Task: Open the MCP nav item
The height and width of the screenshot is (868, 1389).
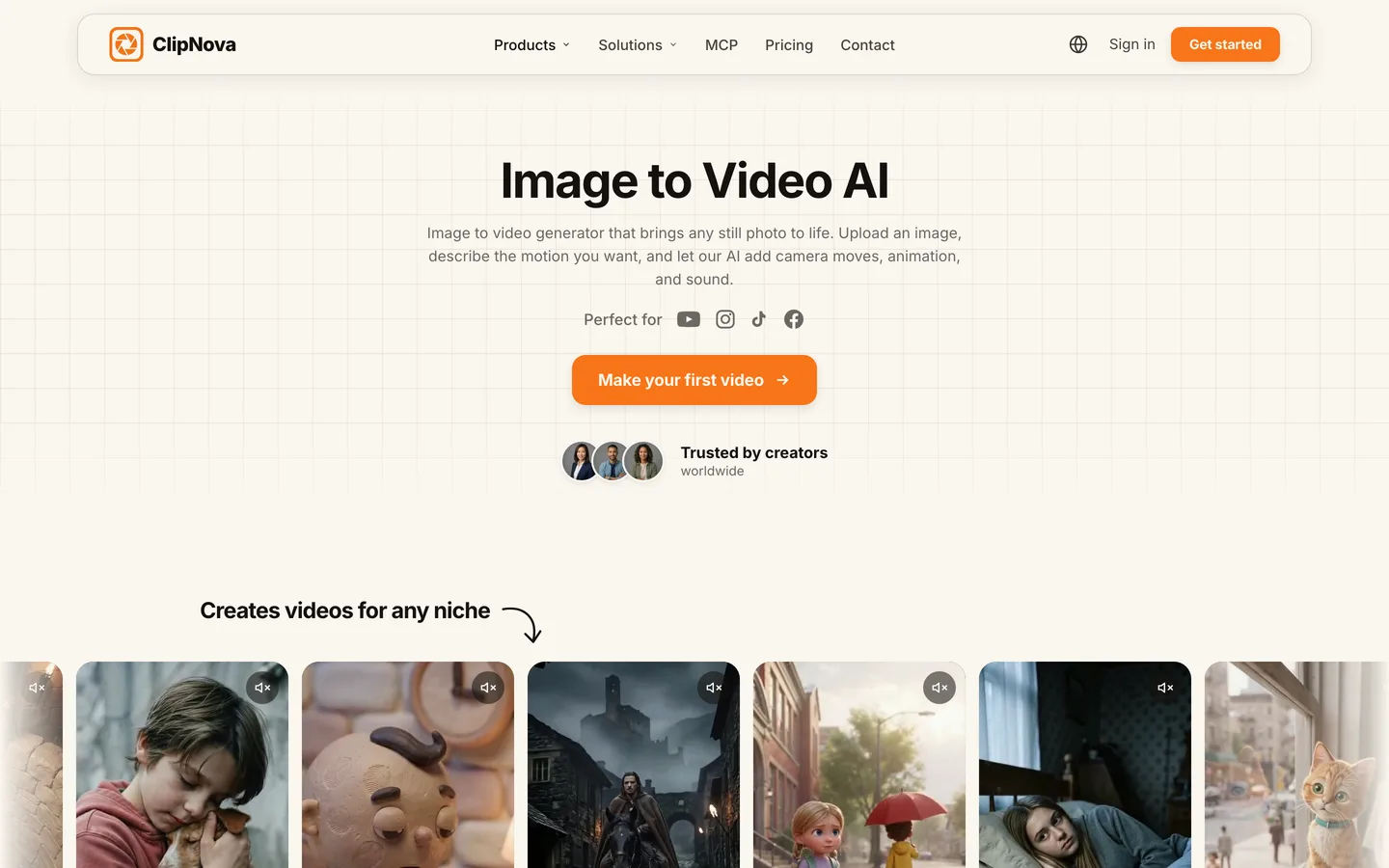Action: tap(722, 45)
